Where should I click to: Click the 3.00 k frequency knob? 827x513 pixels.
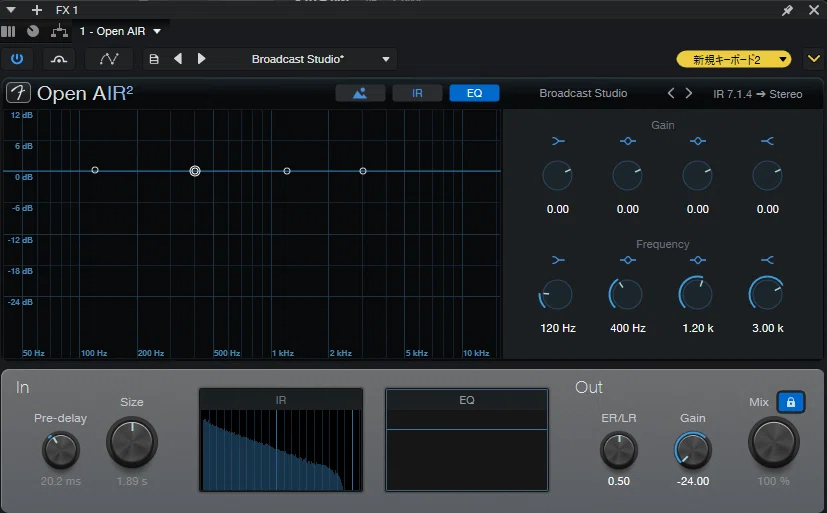tap(766, 294)
